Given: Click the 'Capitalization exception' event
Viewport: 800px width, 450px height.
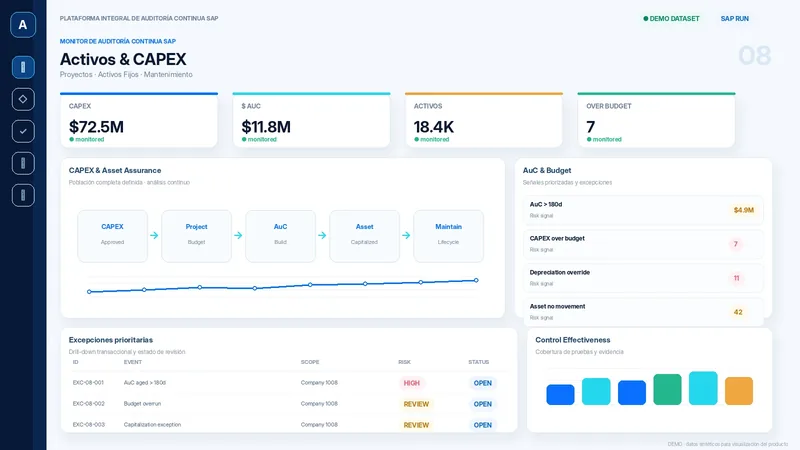Looking at the screenshot, I should coord(152,424).
